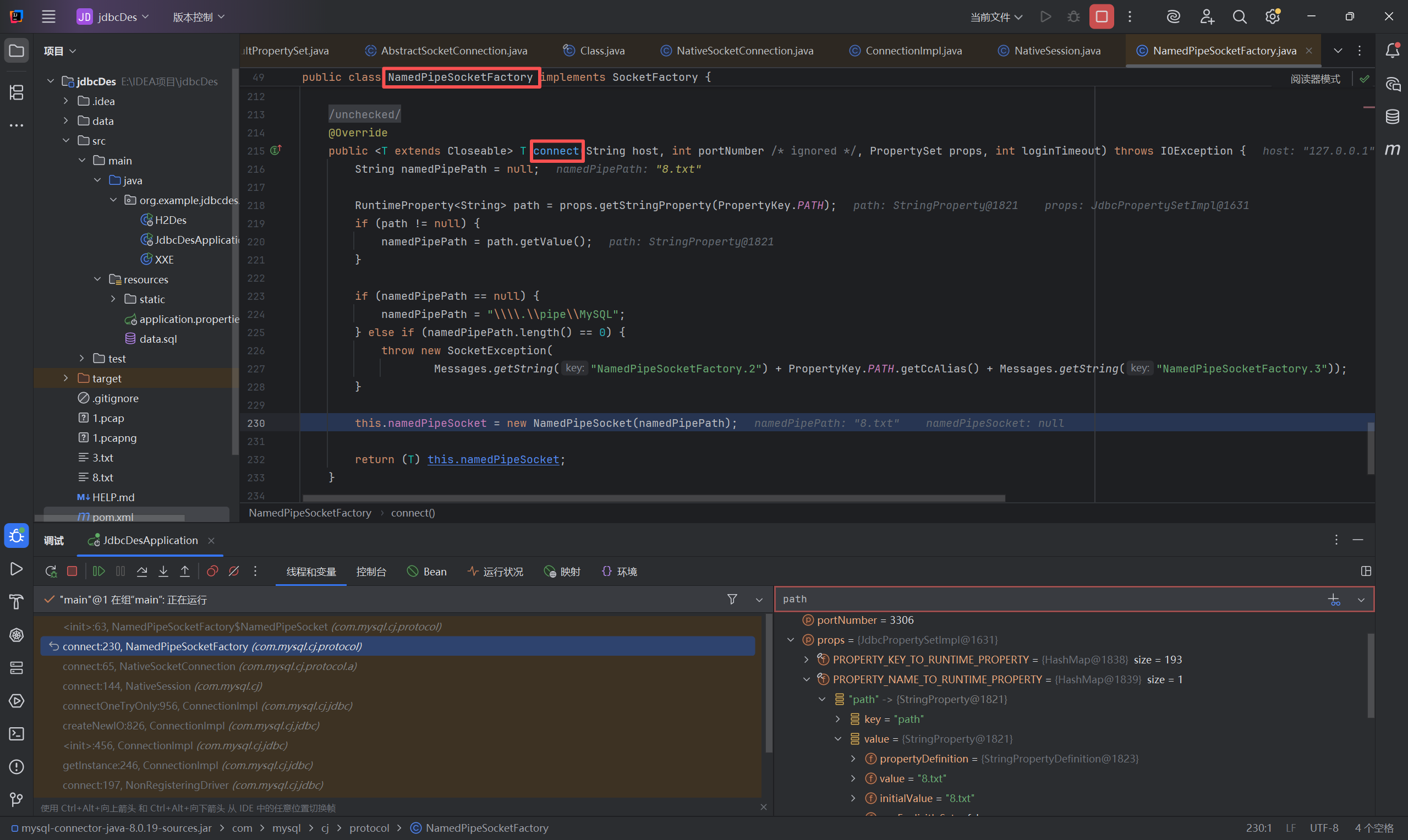
Task: Click the path evaluate expression field
Action: pyautogui.click(x=1048, y=599)
